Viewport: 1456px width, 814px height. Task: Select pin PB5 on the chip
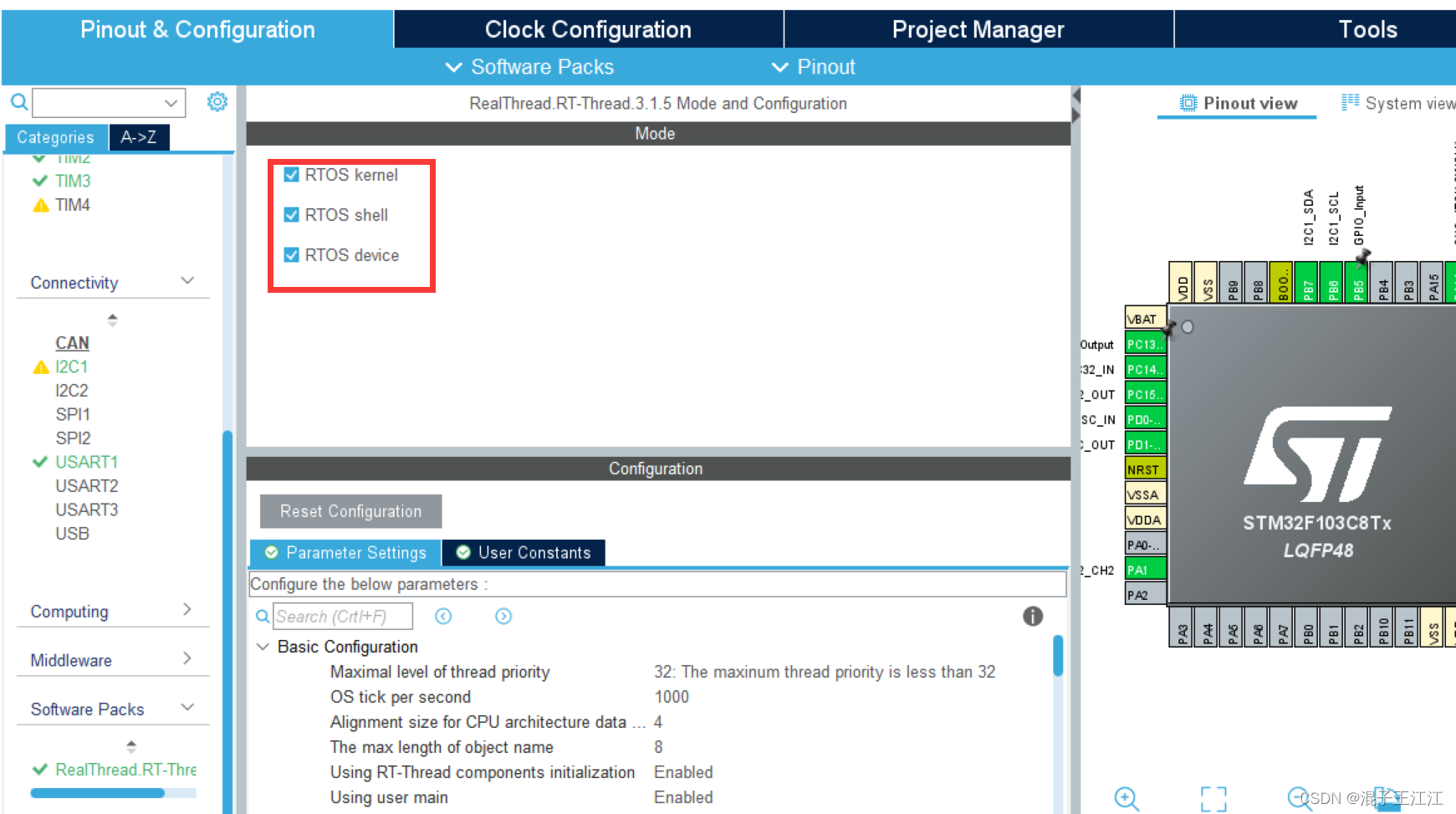(x=1357, y=282)
